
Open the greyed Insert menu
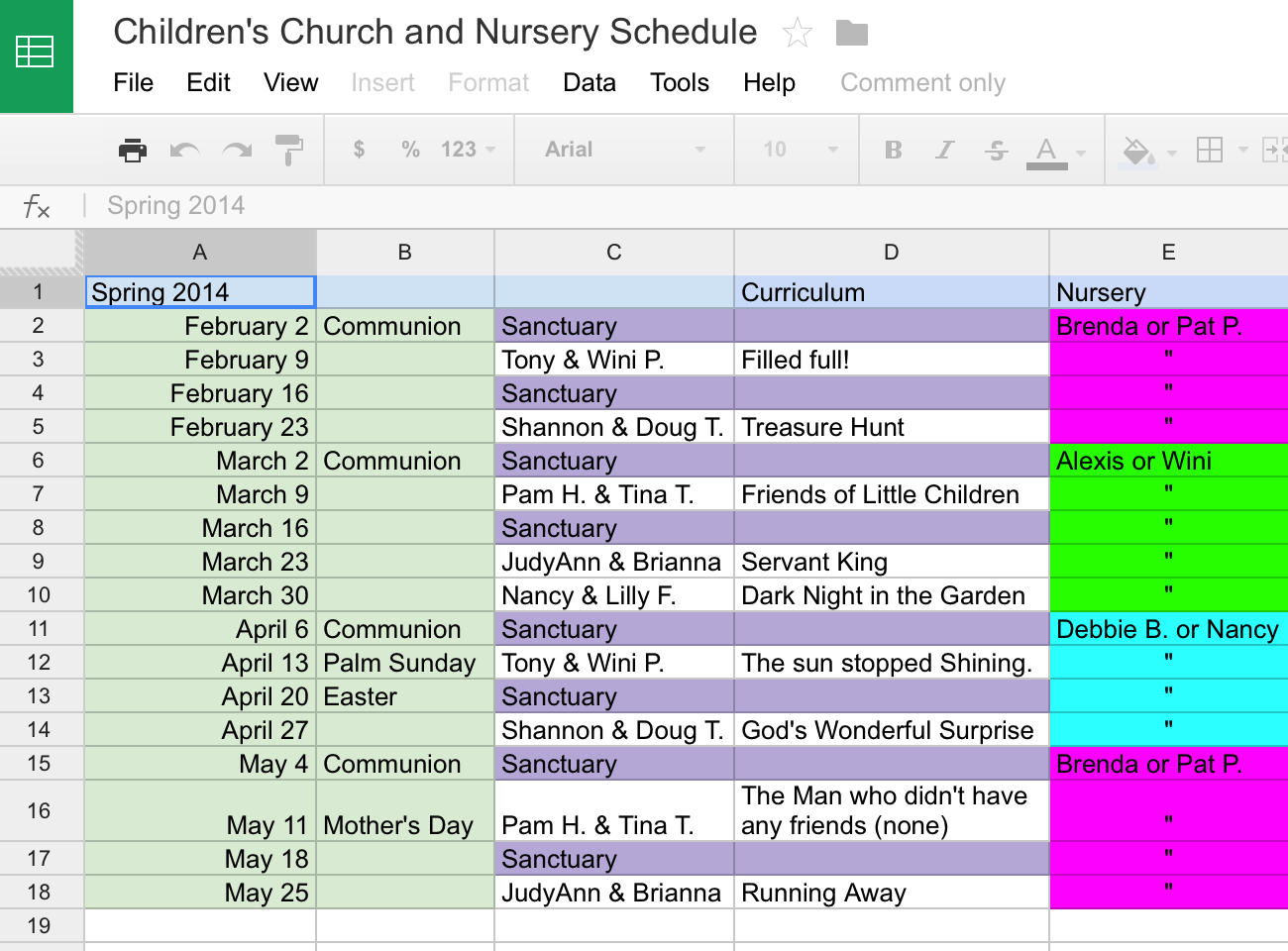click(x=382, y=82)
